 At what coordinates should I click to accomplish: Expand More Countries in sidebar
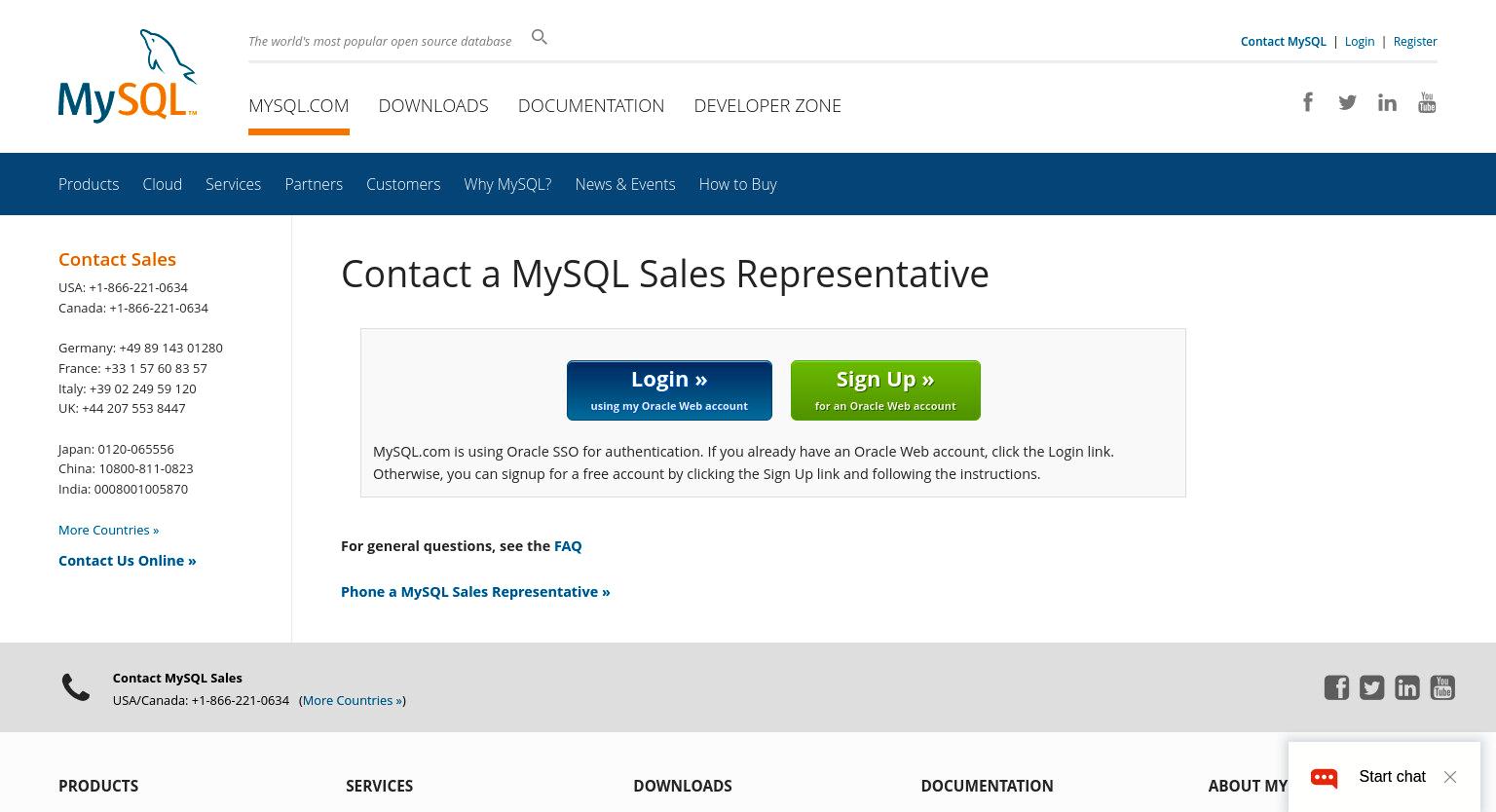[108, 530]
